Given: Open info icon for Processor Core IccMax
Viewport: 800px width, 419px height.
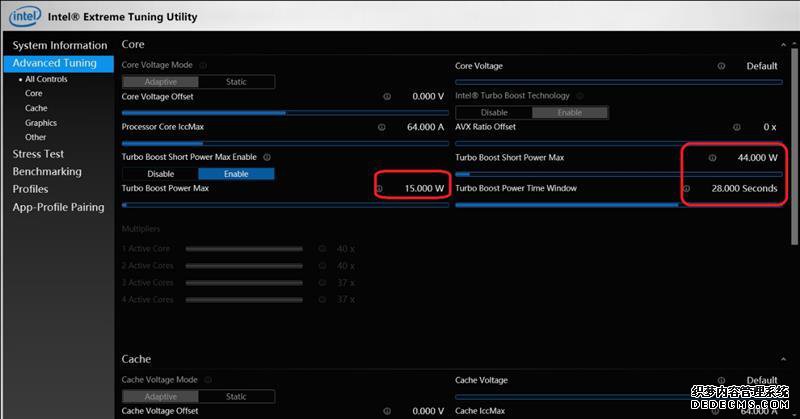Looking at the screenshot, I should [x=382, y=127].
